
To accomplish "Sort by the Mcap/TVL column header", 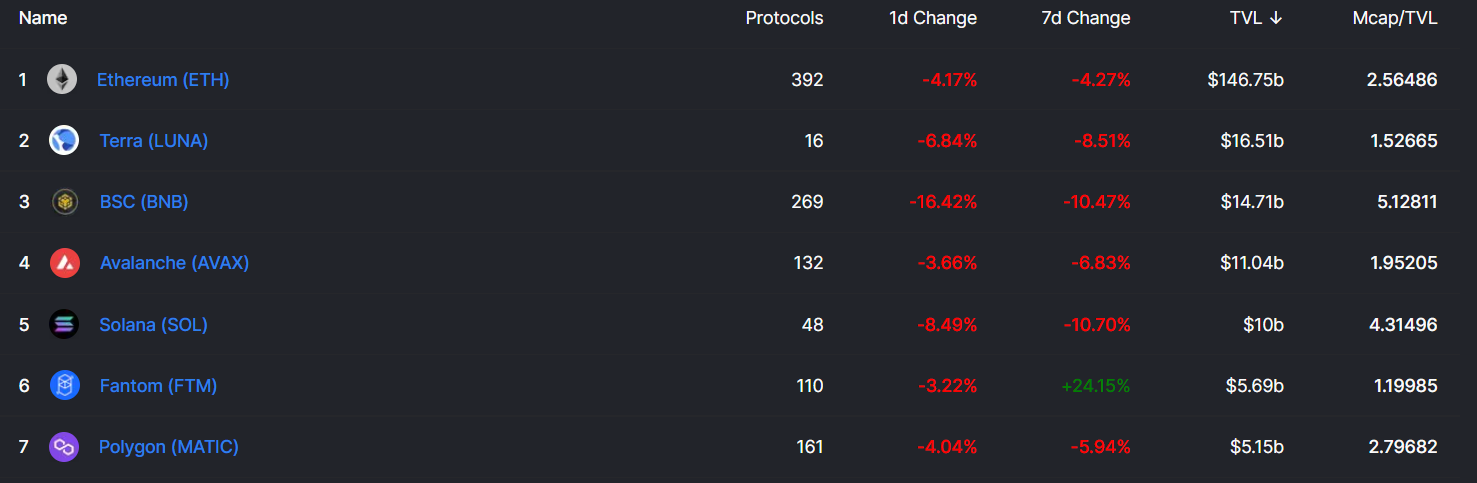I will tap(1395, 18).
